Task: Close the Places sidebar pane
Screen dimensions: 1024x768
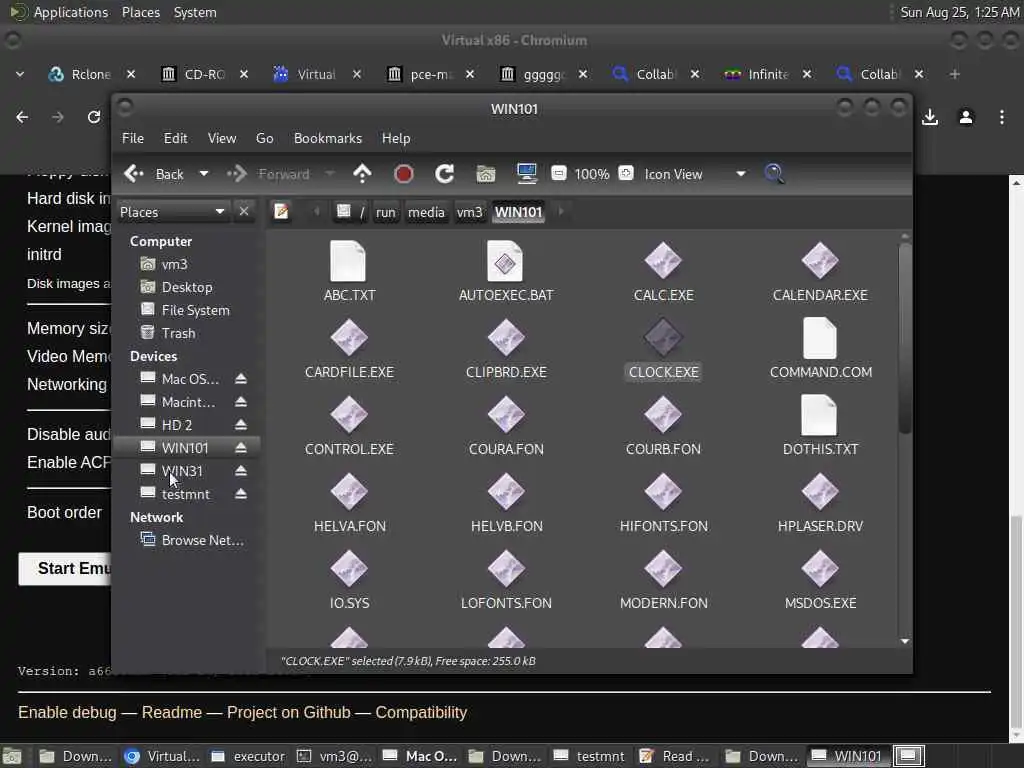Action: click(244, 212)
